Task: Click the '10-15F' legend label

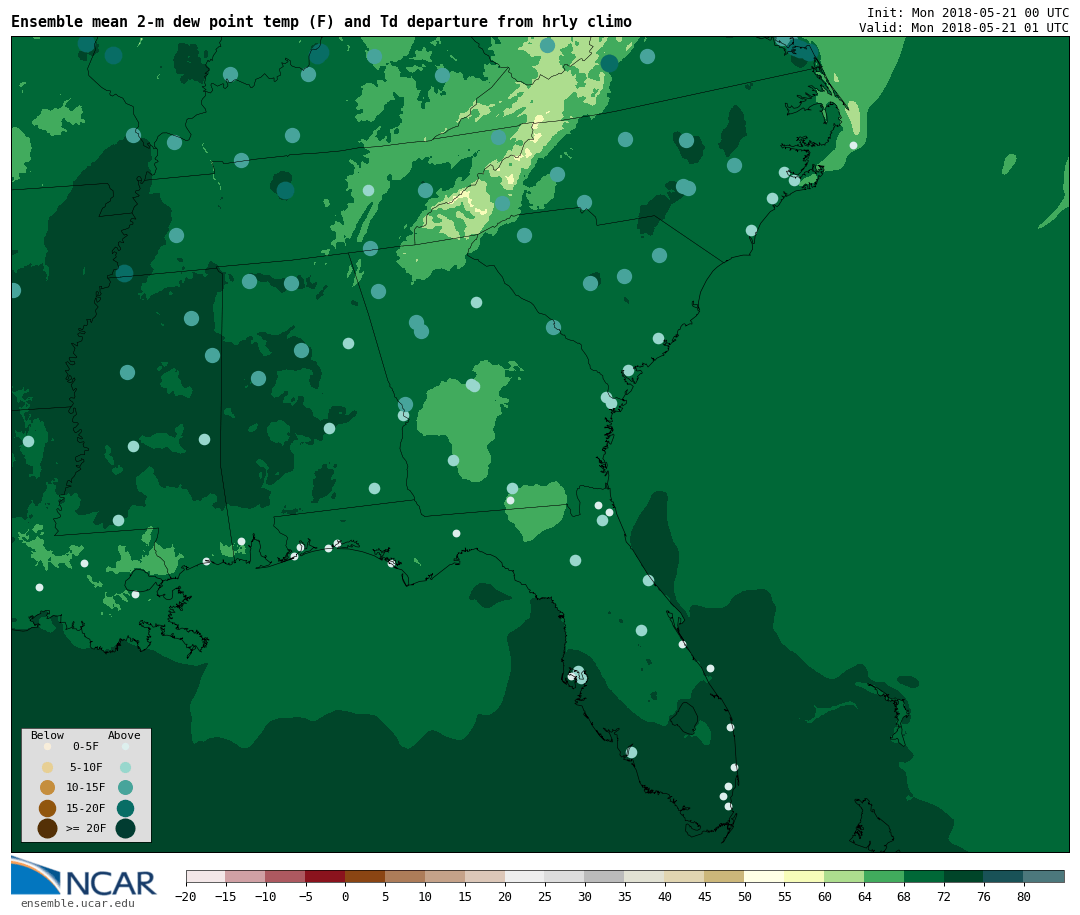Action: coord(86,787)
